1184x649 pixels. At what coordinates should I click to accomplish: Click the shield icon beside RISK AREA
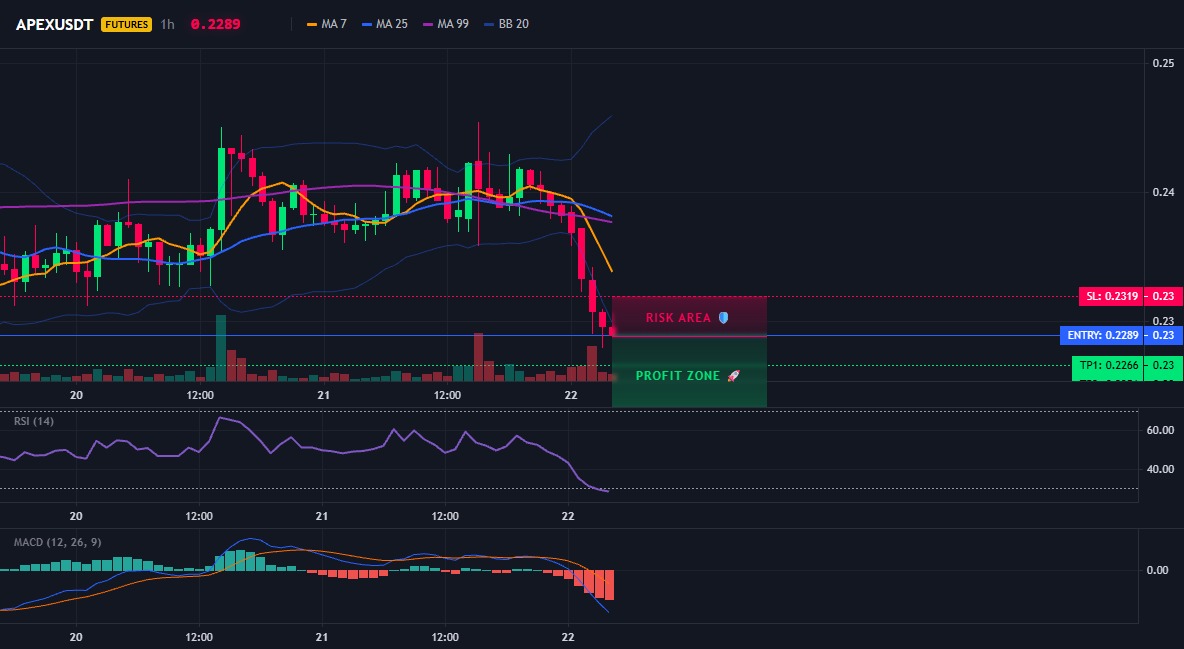723,318
